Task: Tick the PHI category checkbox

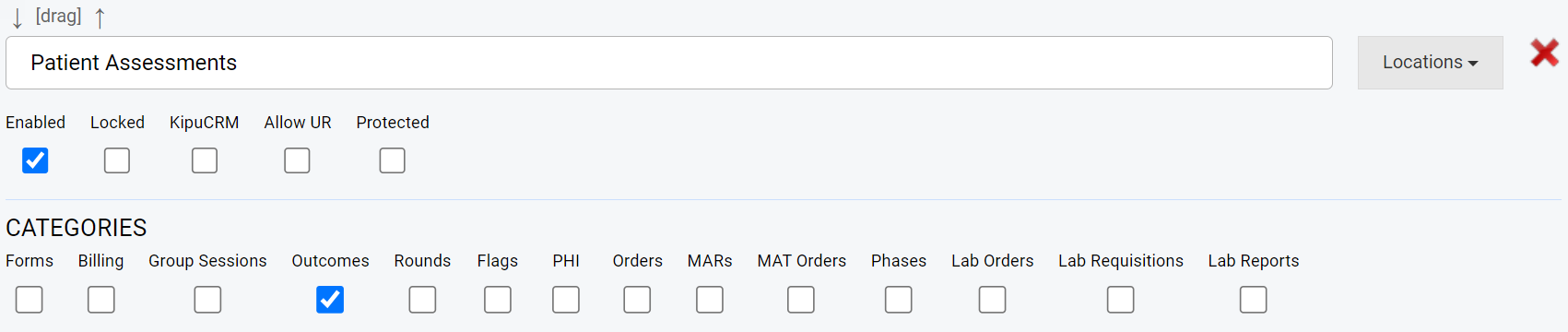Action: (566, 300)
